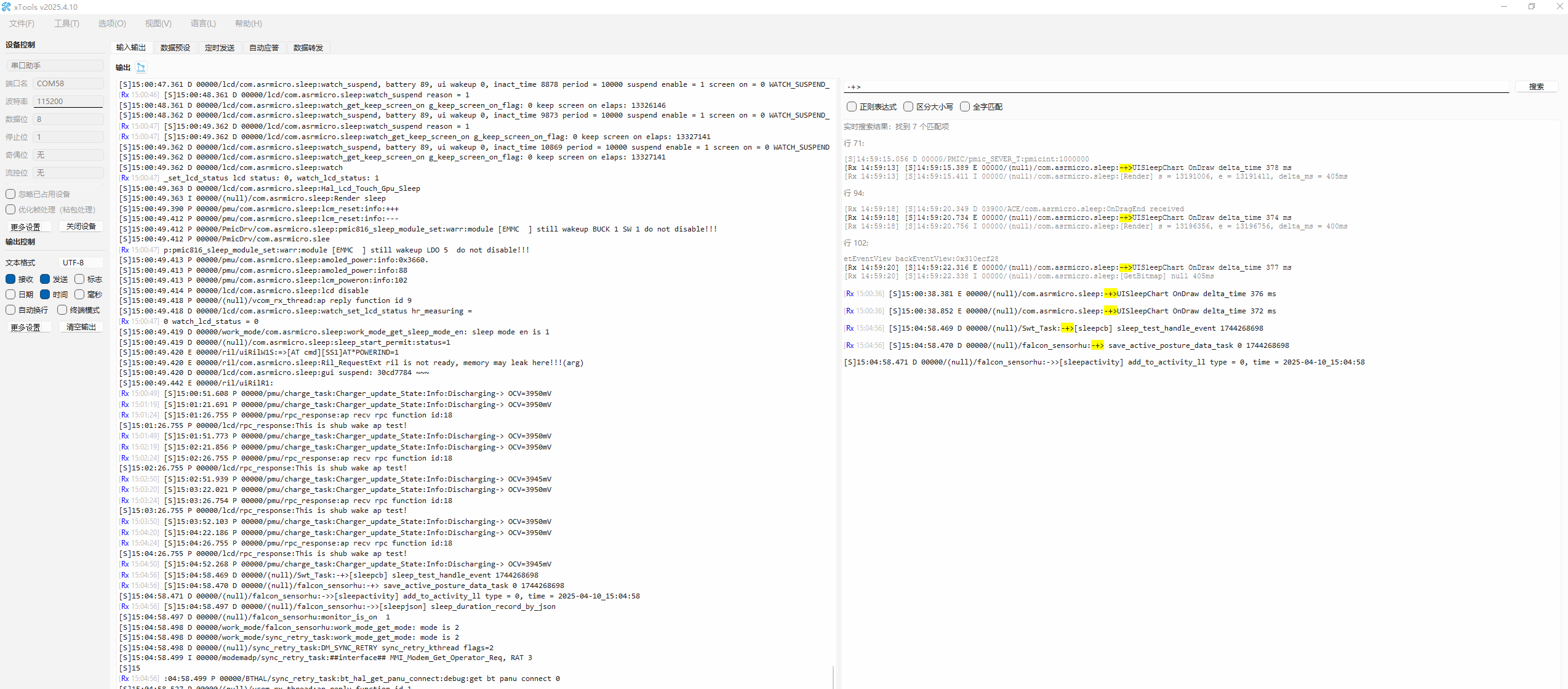
Task: Enable the 正则表达式 regex checkbox
Action: click(852, 107)
